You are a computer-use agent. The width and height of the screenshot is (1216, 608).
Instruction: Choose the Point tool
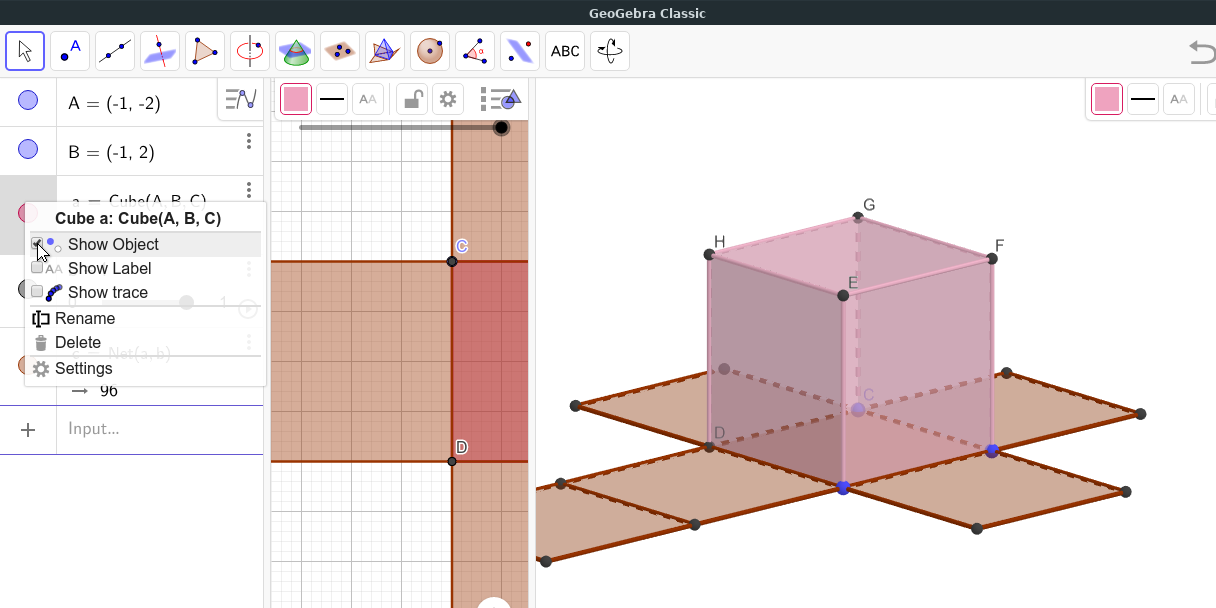pyautogui.click(x=70, y=51)
